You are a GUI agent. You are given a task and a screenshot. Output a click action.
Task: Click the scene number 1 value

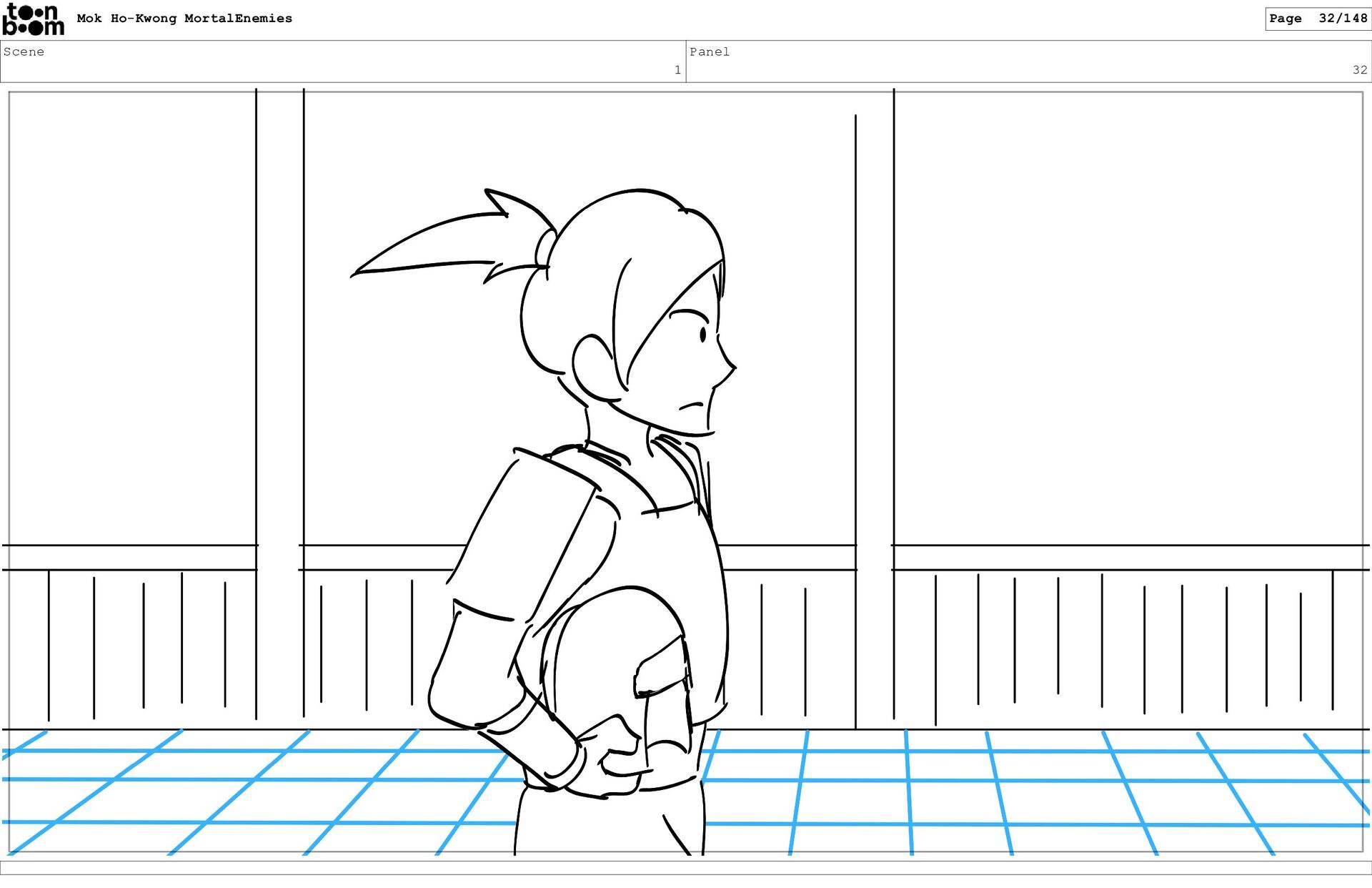tap(677, 70)
